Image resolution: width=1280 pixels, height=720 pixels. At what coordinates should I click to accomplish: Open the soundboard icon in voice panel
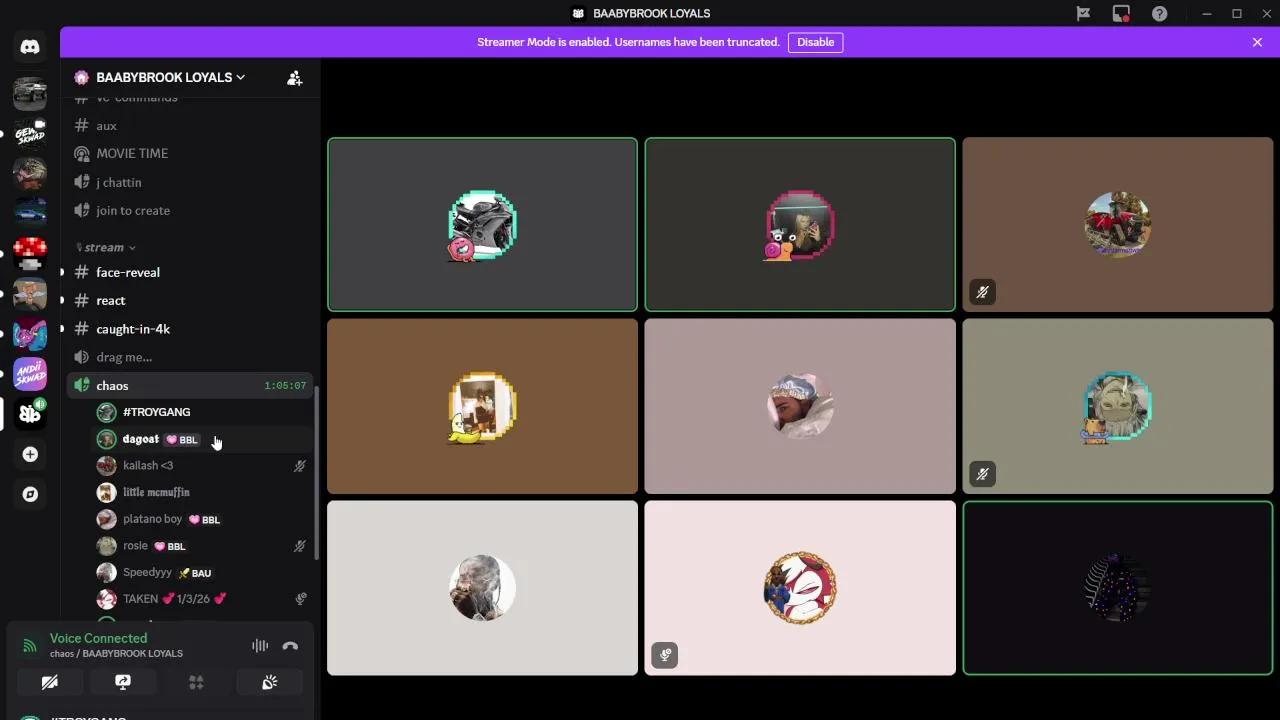[x=269, y=682]
